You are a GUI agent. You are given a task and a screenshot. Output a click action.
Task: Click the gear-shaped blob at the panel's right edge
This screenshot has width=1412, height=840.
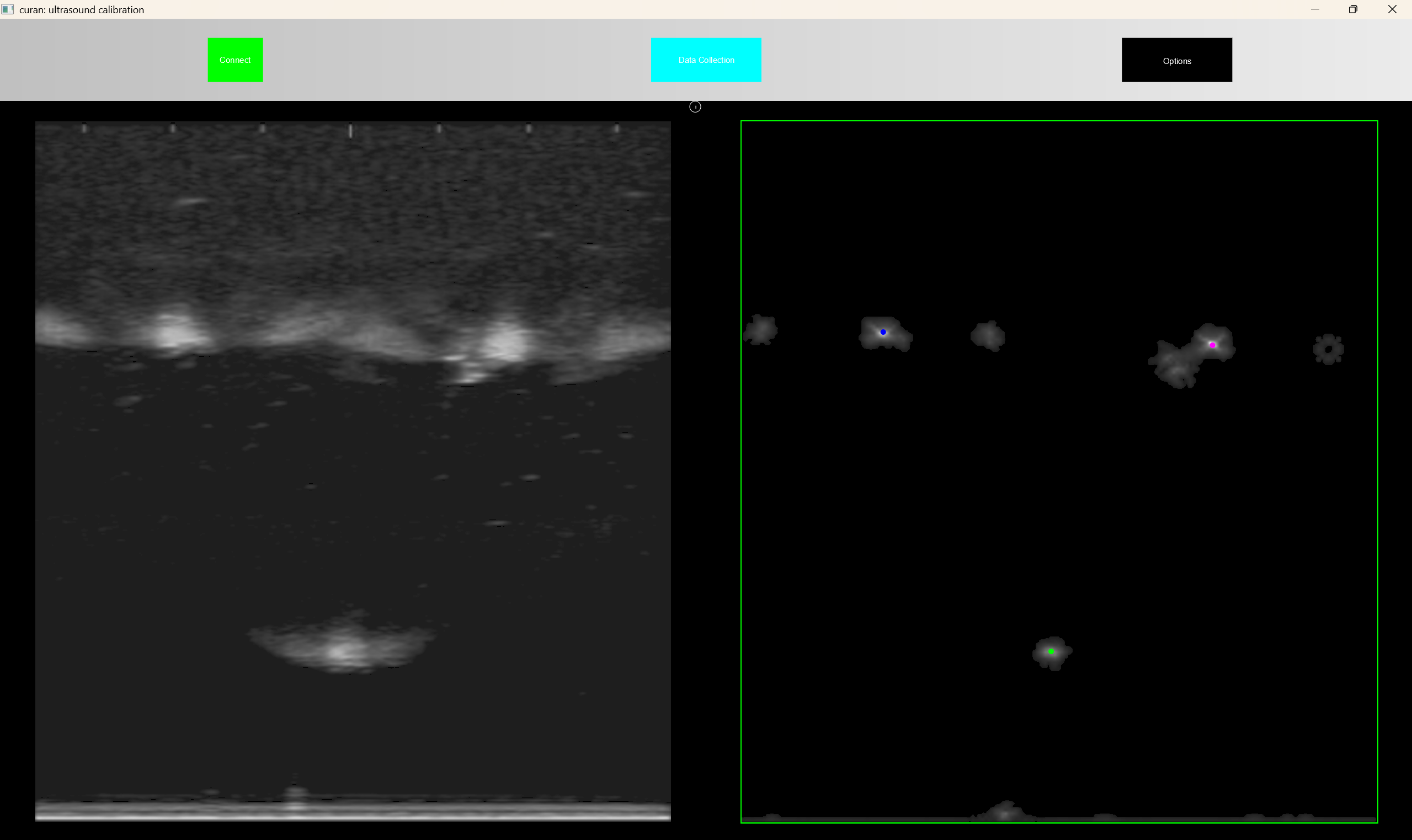click(x=1328, y=349)
